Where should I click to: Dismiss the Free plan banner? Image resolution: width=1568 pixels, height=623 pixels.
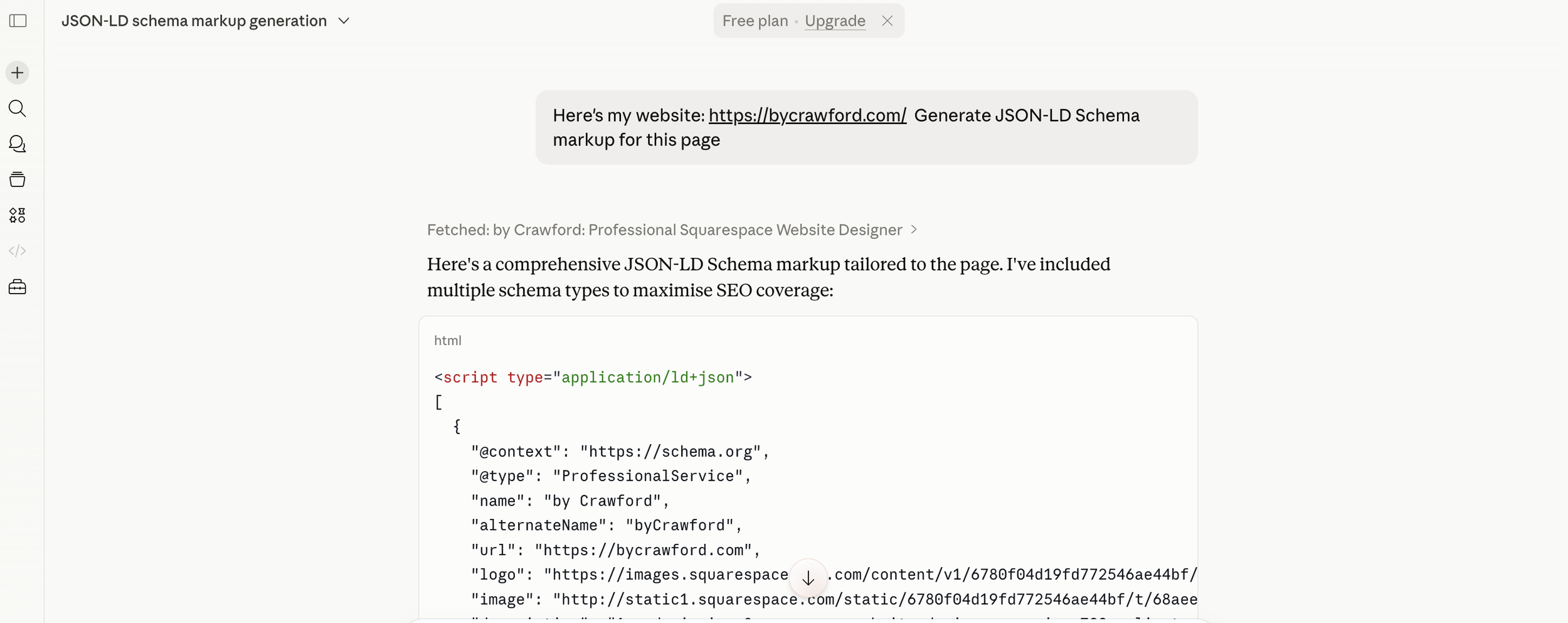tap(887, 21)
